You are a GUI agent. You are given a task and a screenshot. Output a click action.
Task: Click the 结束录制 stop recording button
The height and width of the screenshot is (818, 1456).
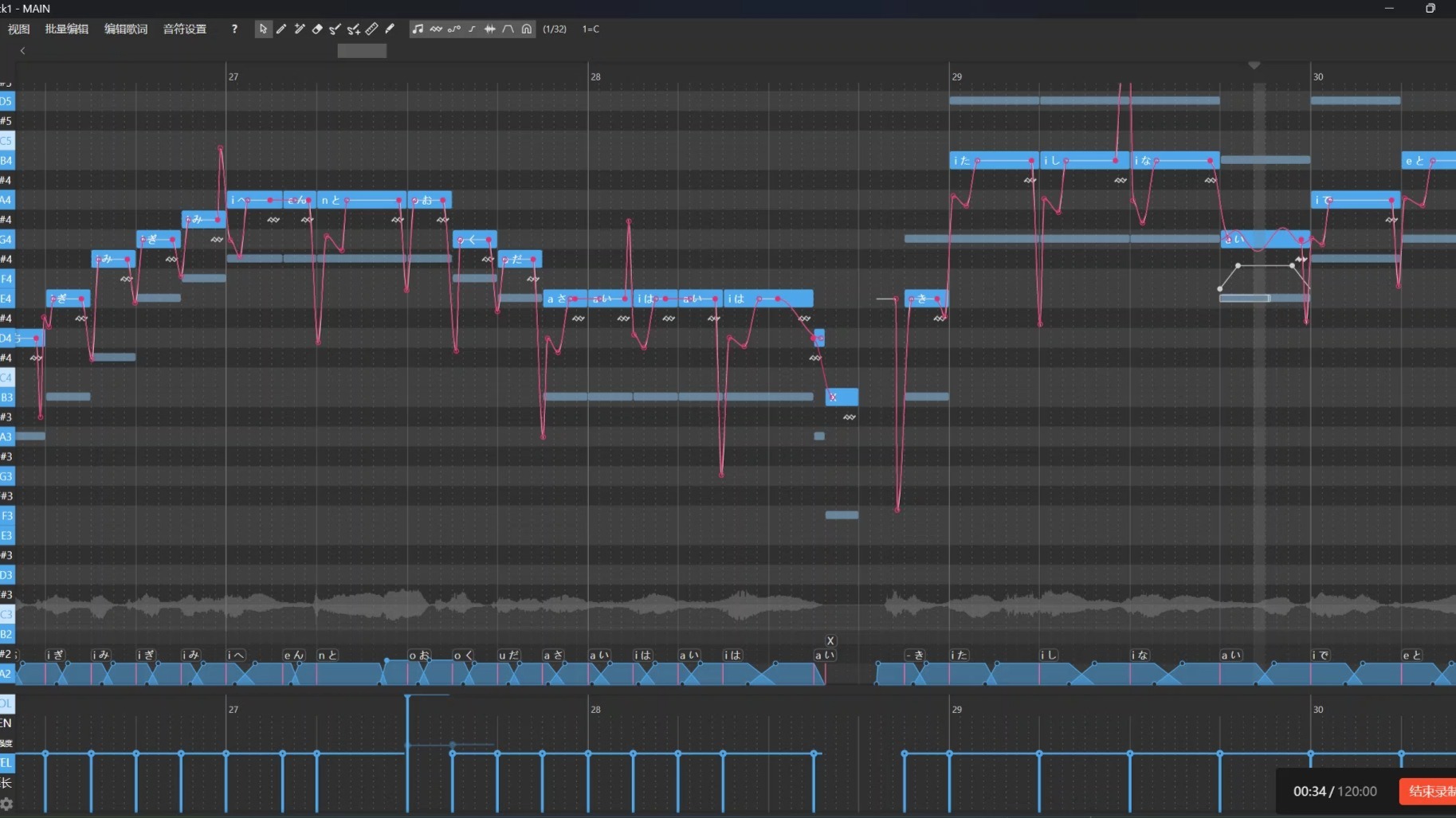click(1428, 791)
